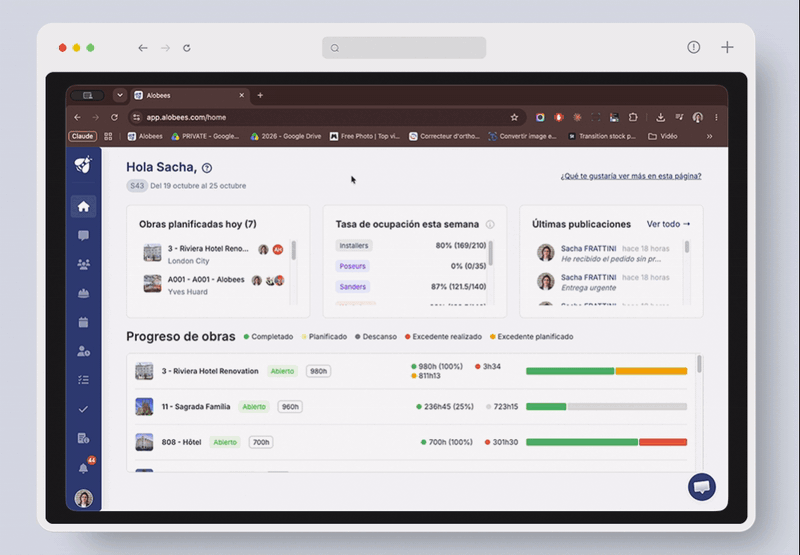The height and width of the screenshot is (555, 800).
Task: Open team members from sidebar people icon
Action: click(x=83, y=264)
